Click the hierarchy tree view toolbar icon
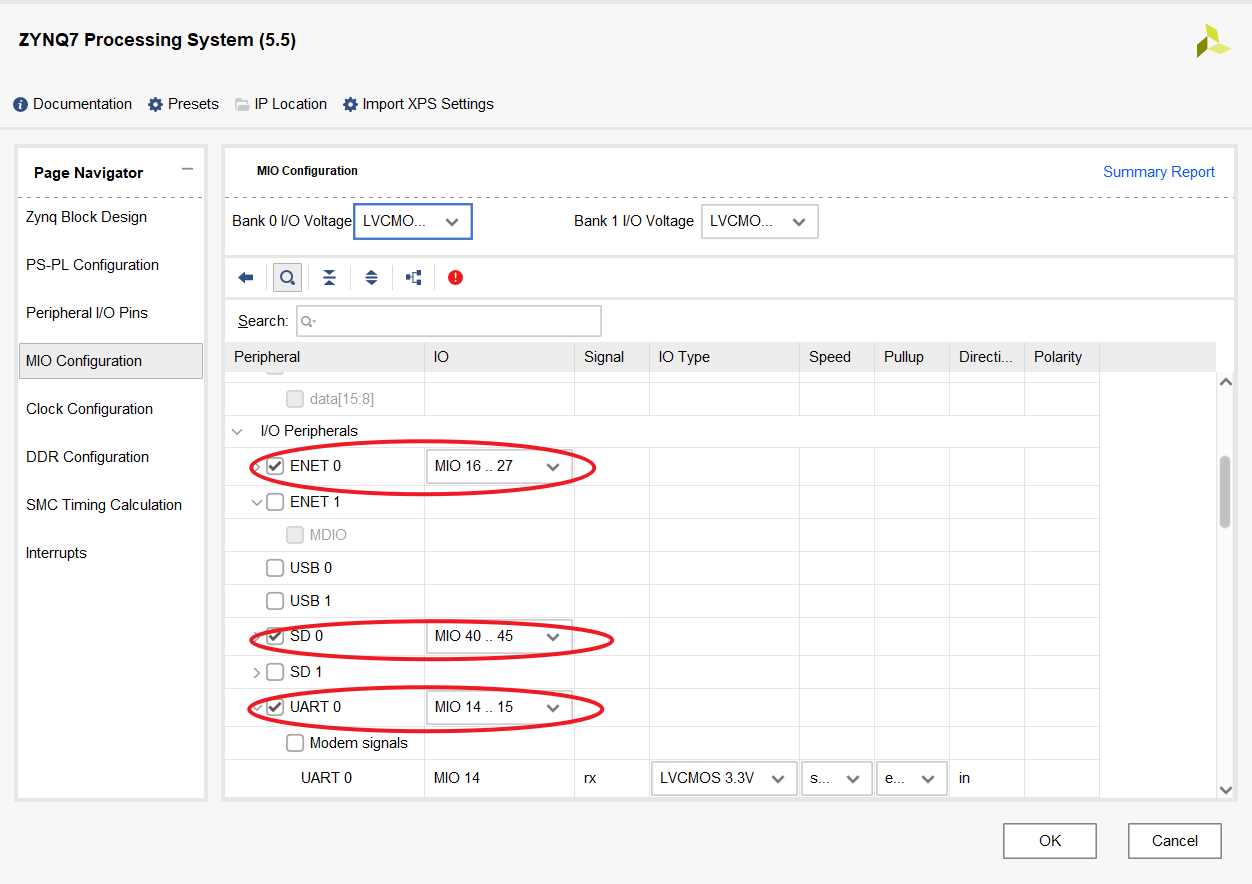 (413, 278)
